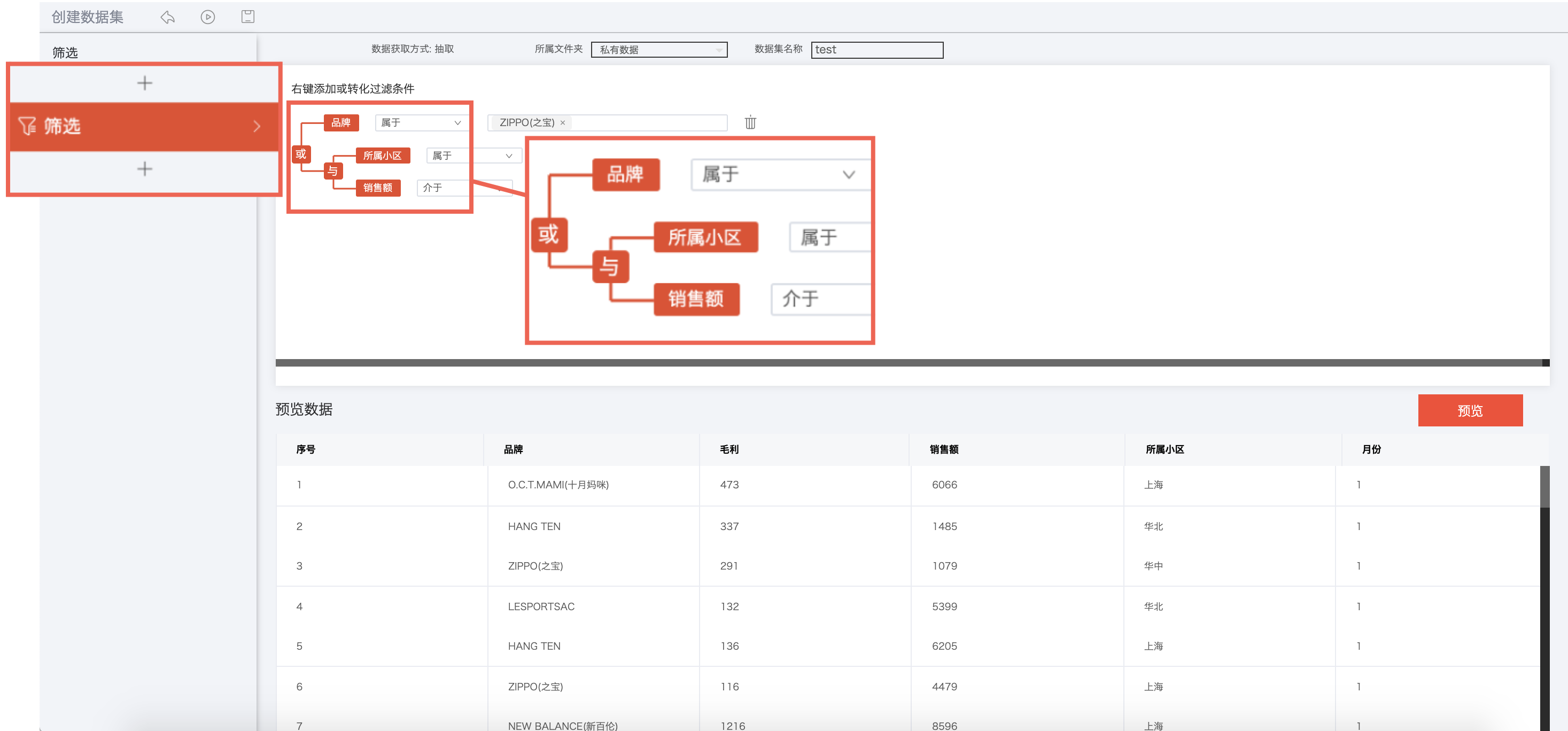Open the 所属小区 operator dropdown 属于
This screenshot has height=731, width=1568.
[473, 156]
